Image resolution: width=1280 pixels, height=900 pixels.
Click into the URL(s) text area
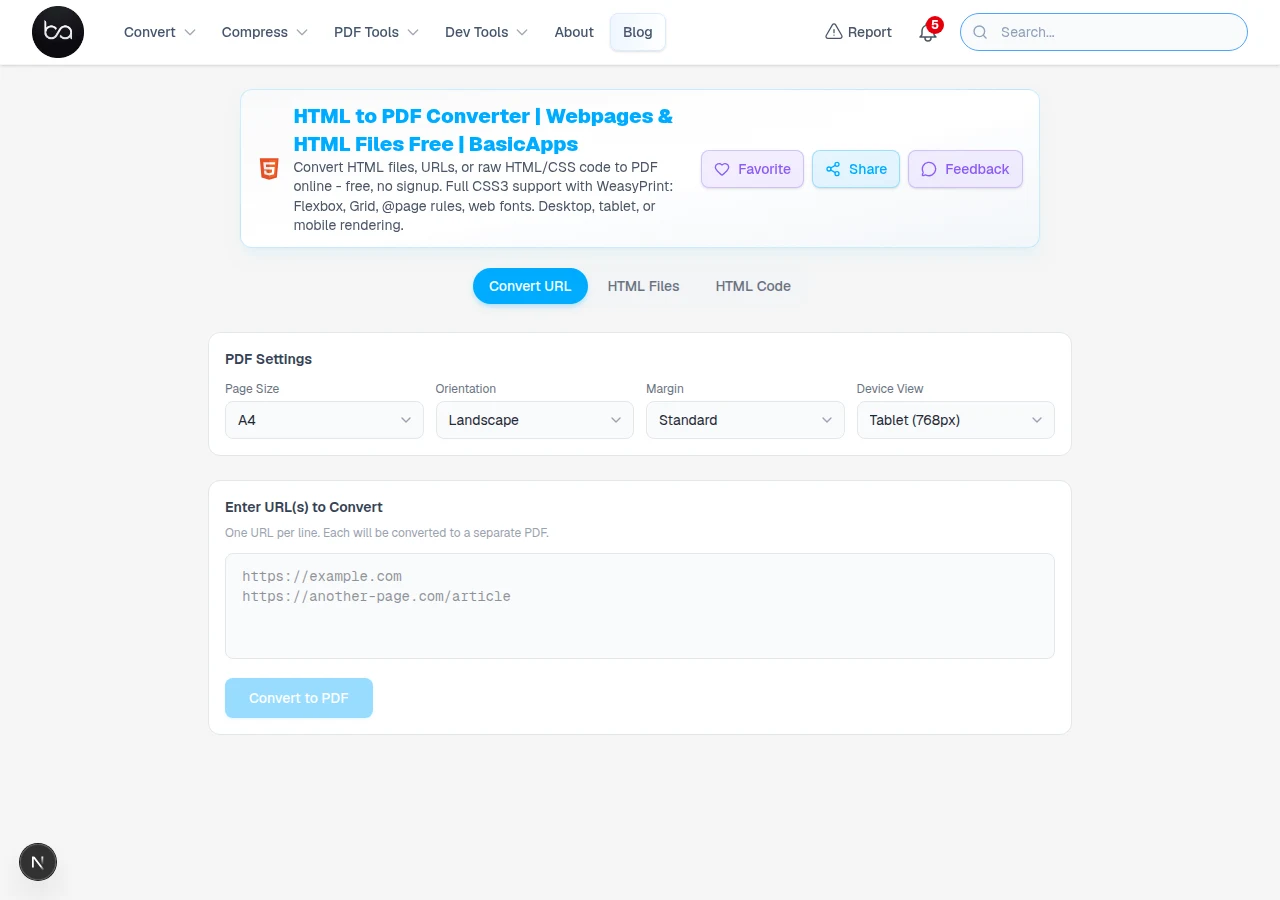(640, 606)
